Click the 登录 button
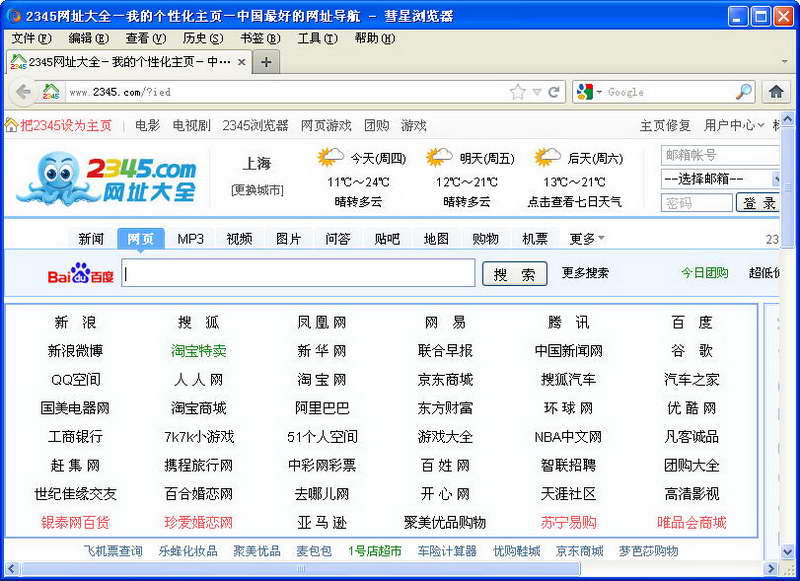800x581 pixels. click(x=759, y=203)
